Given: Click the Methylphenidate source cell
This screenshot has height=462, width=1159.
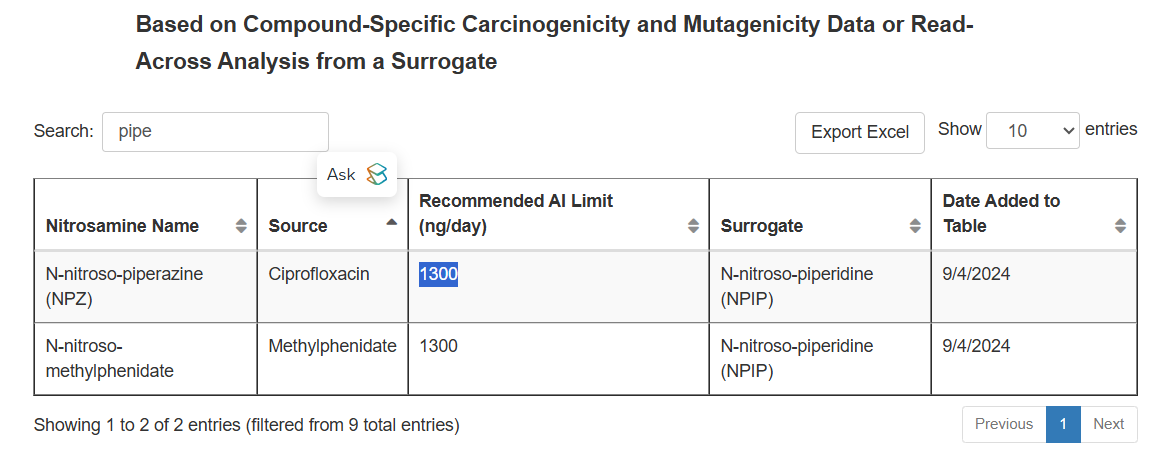Looking at the screenshot, I should [333, 359].
